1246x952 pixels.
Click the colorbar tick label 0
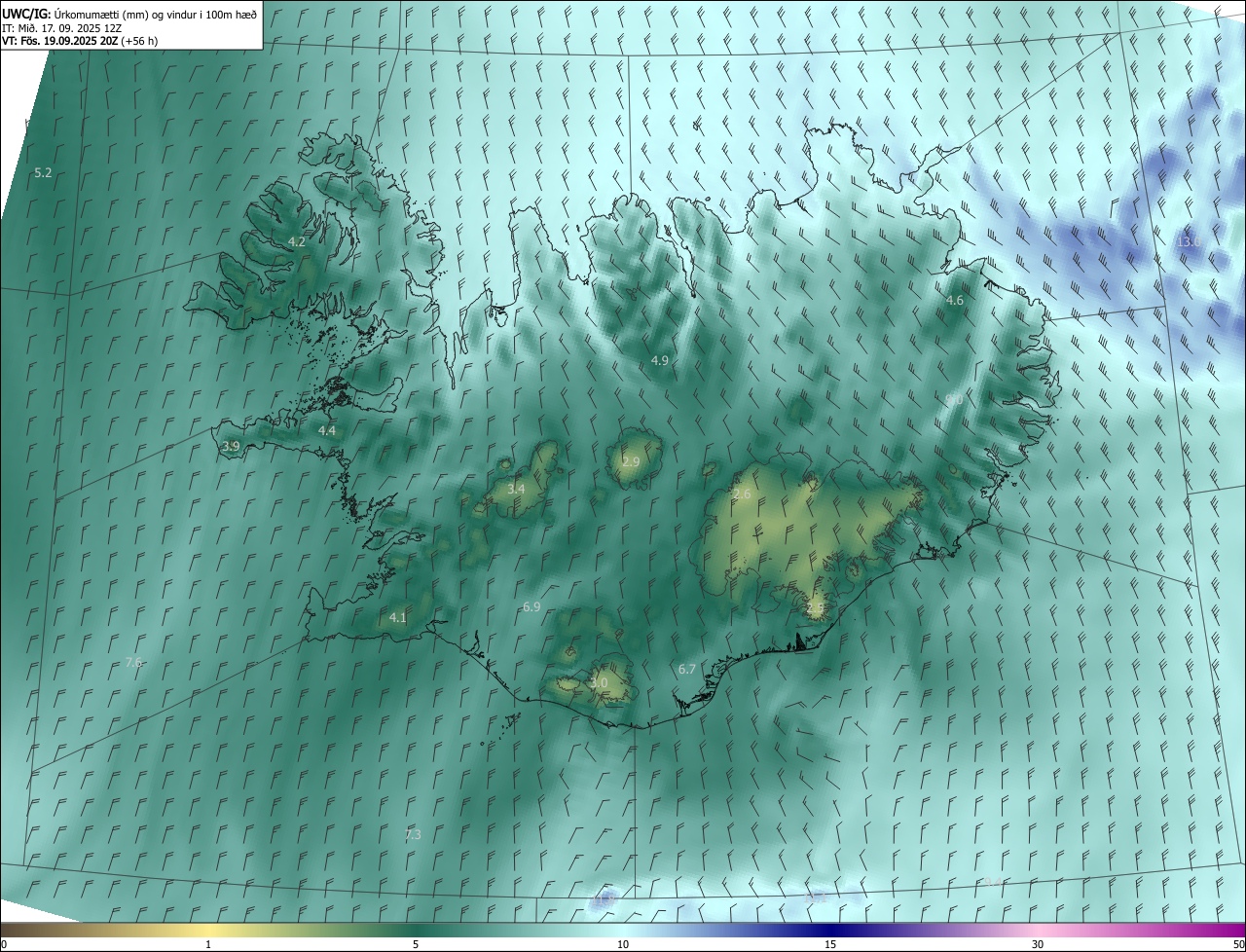4,944
